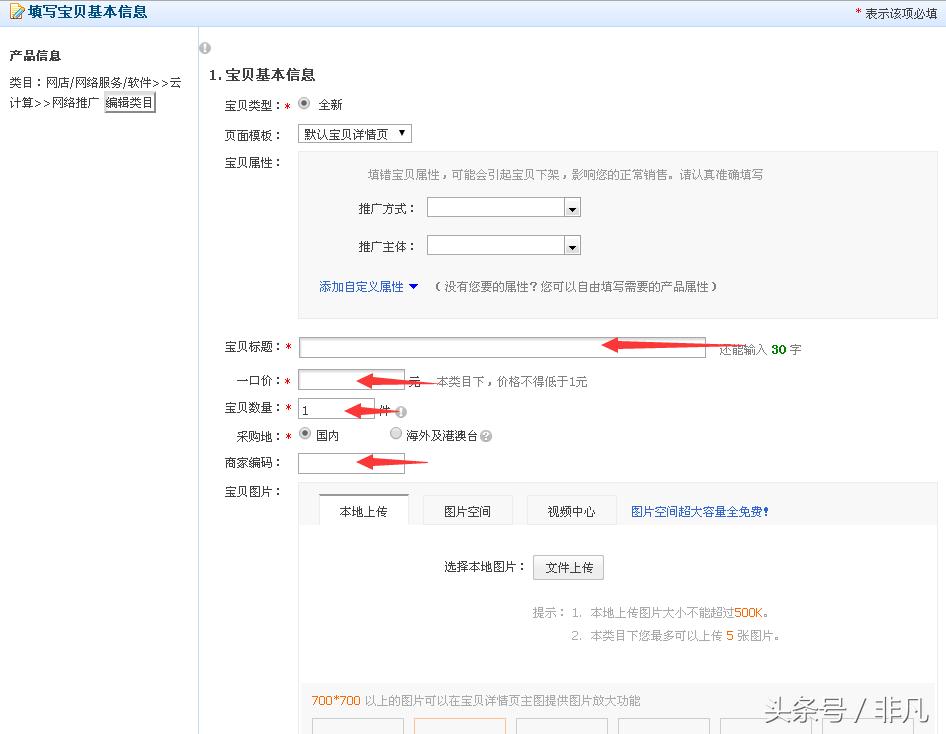Viewport: 946px width, 734px height.
Task: Click the info icon above the 宝贝基本信息 section
Action: 205,47
